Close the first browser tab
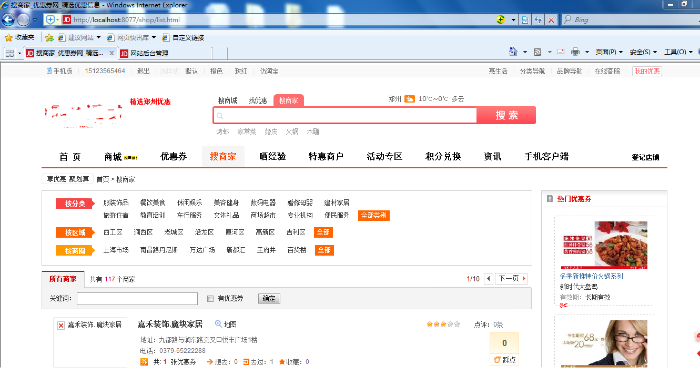This screenshot has height=368, width=700. [112, 53]
